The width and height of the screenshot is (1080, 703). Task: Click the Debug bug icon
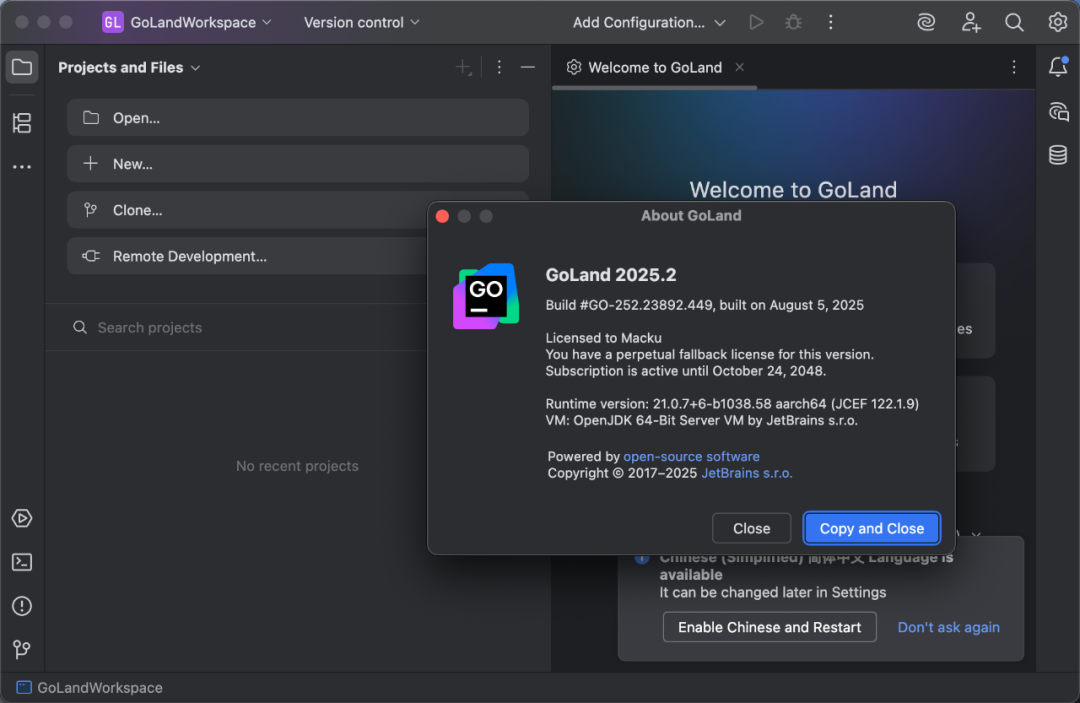[x=793, y=22]
